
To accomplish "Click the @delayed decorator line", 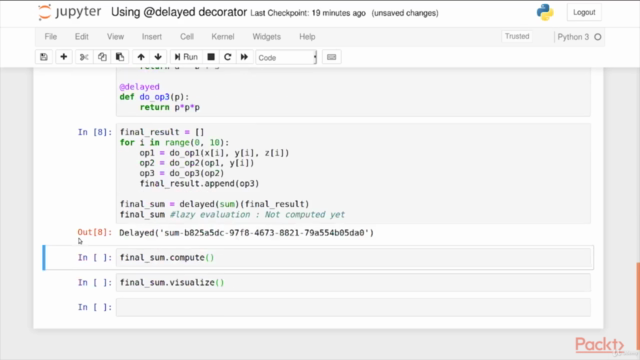I will 139,87.
